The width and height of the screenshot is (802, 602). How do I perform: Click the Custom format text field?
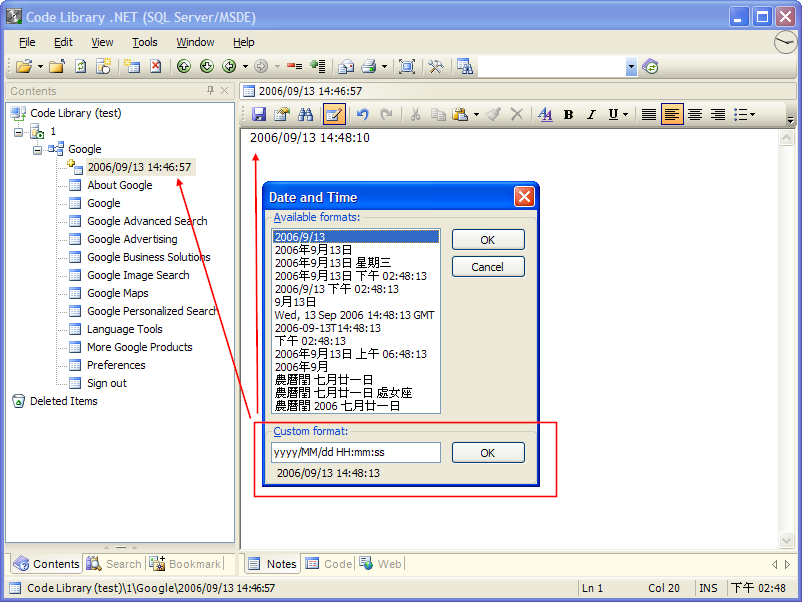tap(356, 453)
